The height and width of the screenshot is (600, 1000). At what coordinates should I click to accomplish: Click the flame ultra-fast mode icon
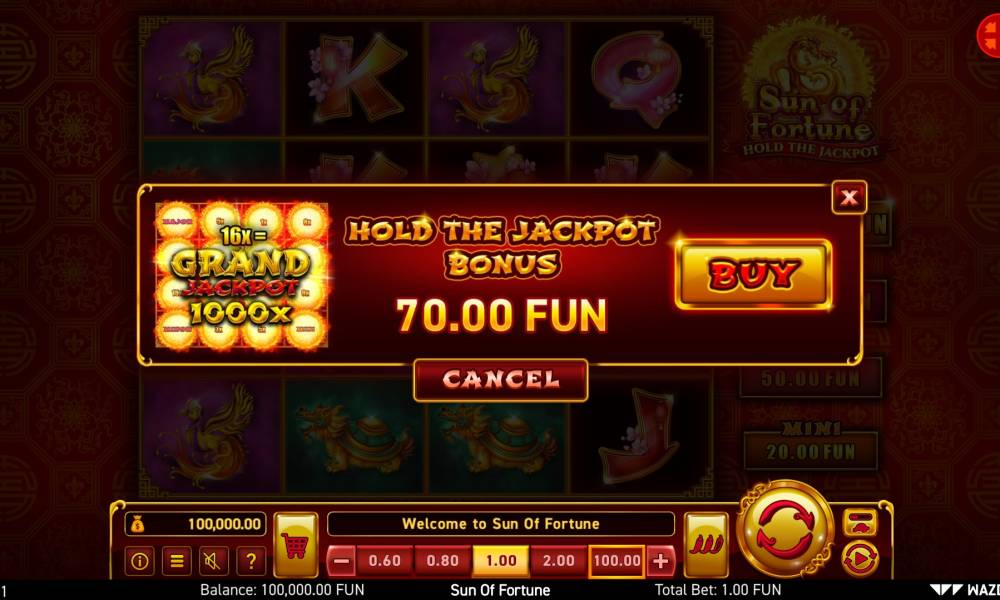tap(706, 545)
